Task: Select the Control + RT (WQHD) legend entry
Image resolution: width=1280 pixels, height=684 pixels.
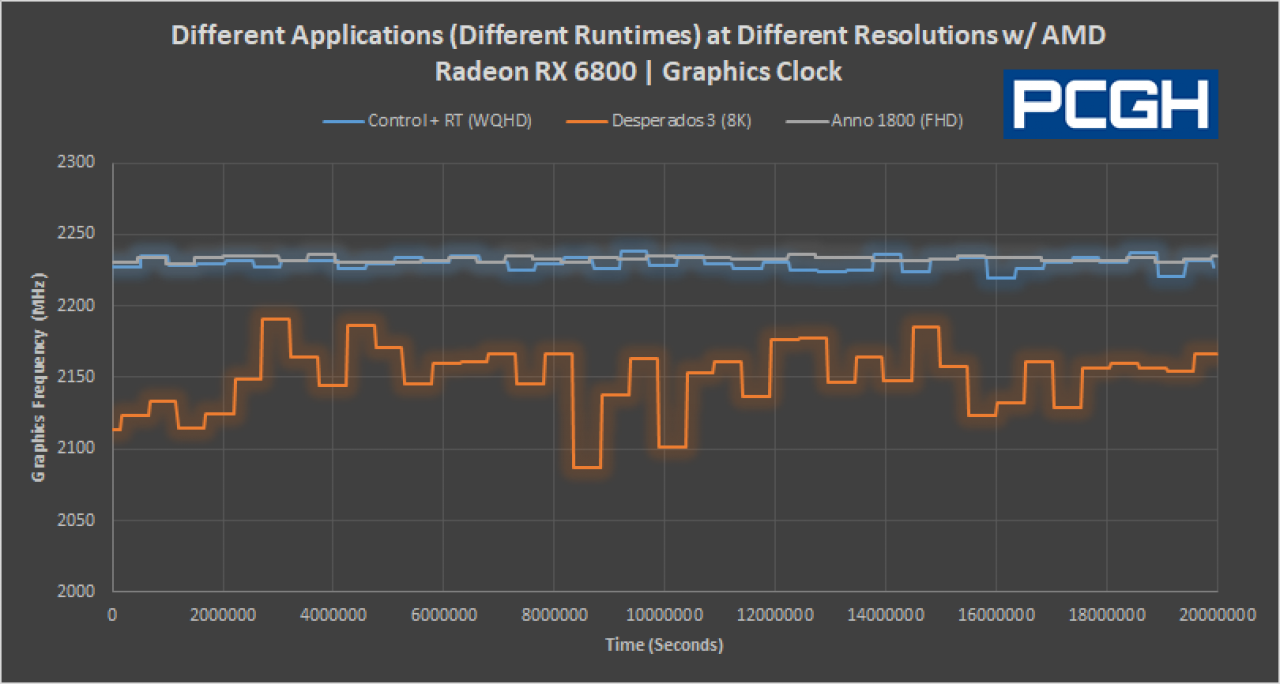Action: (427, 121)
